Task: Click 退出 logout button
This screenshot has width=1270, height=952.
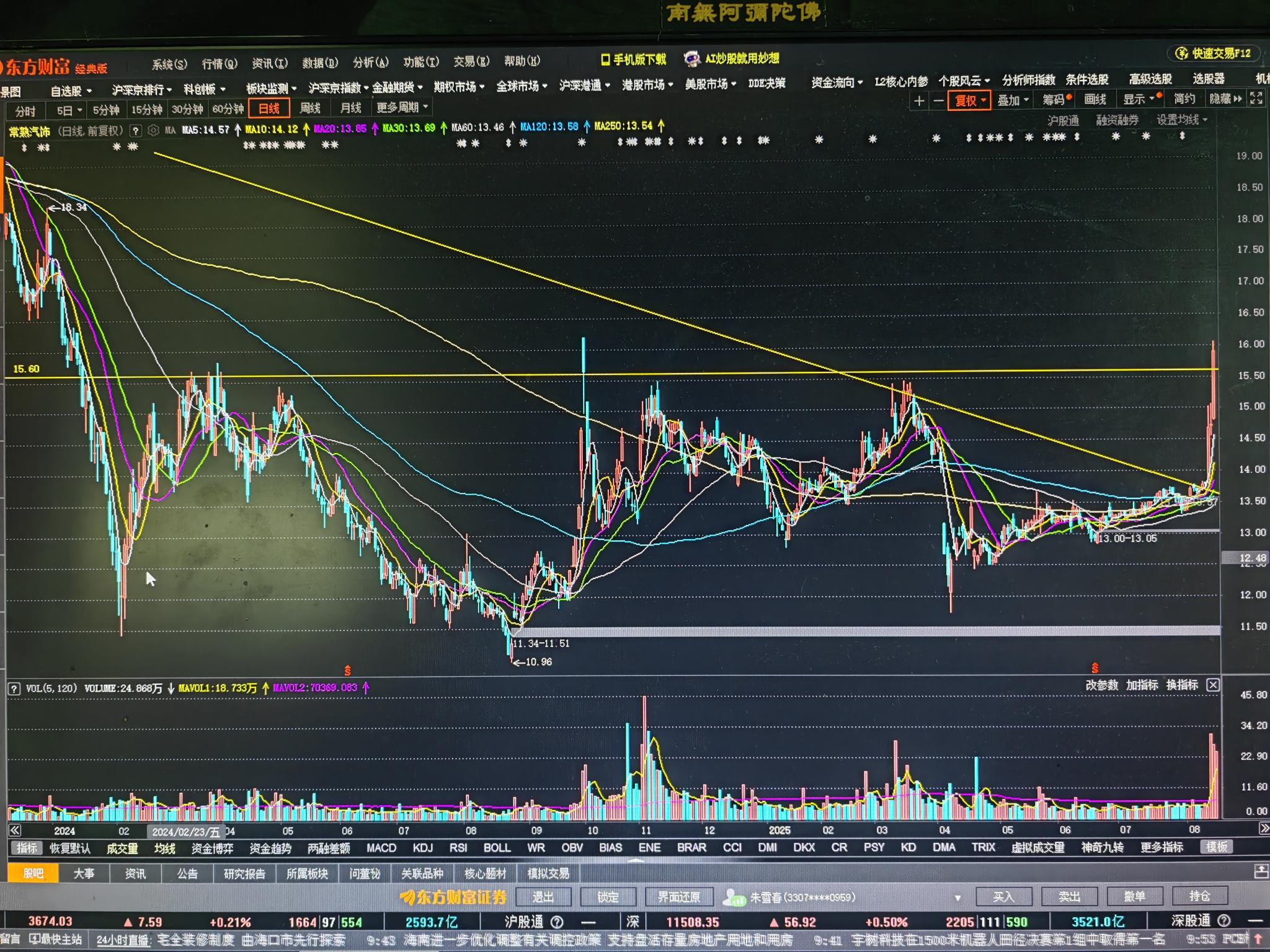Action: click(543, 897)
